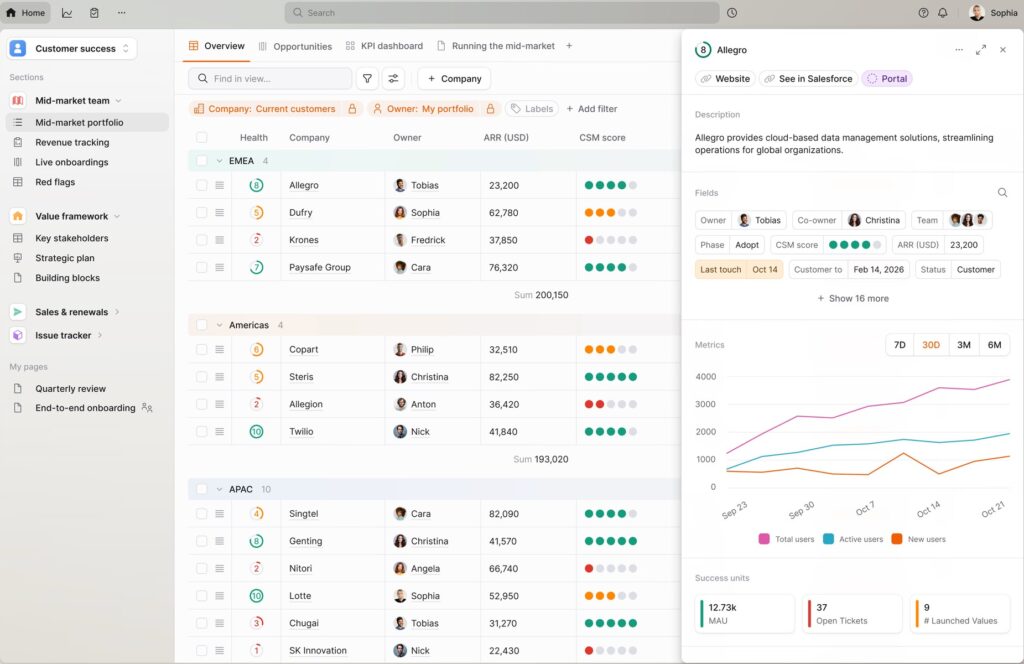Click the history clock icon

(732, 13)
